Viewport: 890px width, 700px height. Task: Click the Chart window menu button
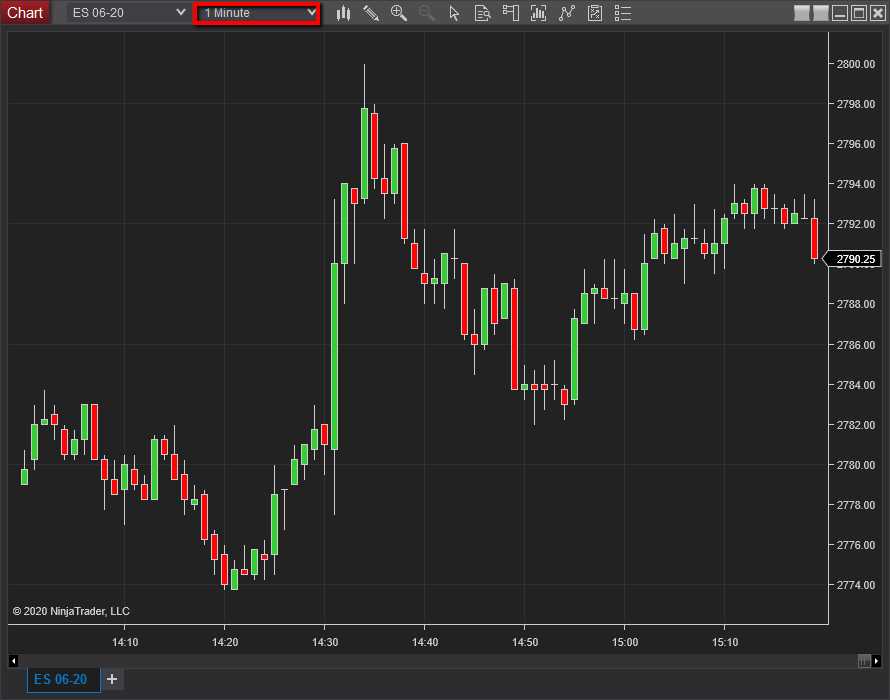pyautogui.click(x=25, y=12)
